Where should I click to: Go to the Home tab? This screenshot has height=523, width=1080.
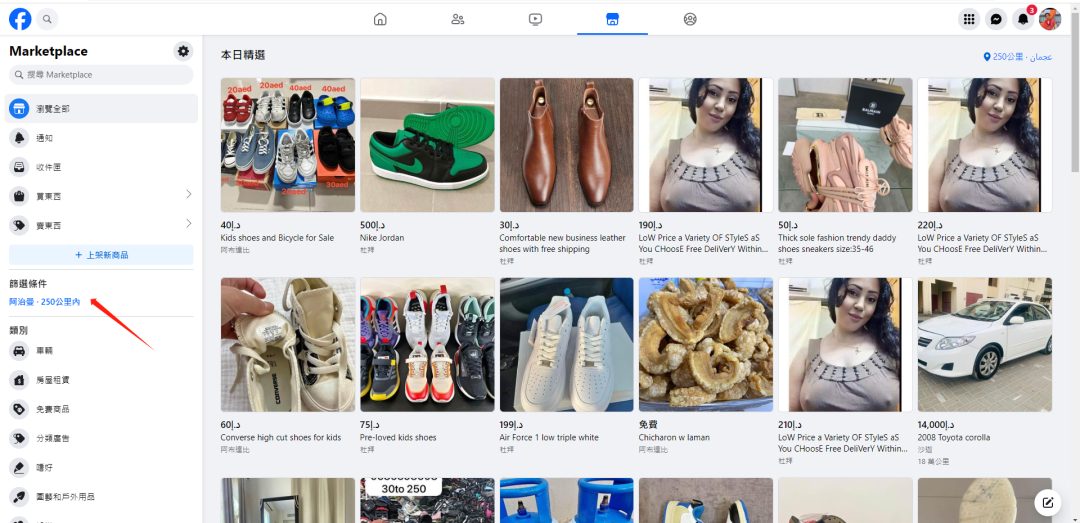(x=380, y=19)
